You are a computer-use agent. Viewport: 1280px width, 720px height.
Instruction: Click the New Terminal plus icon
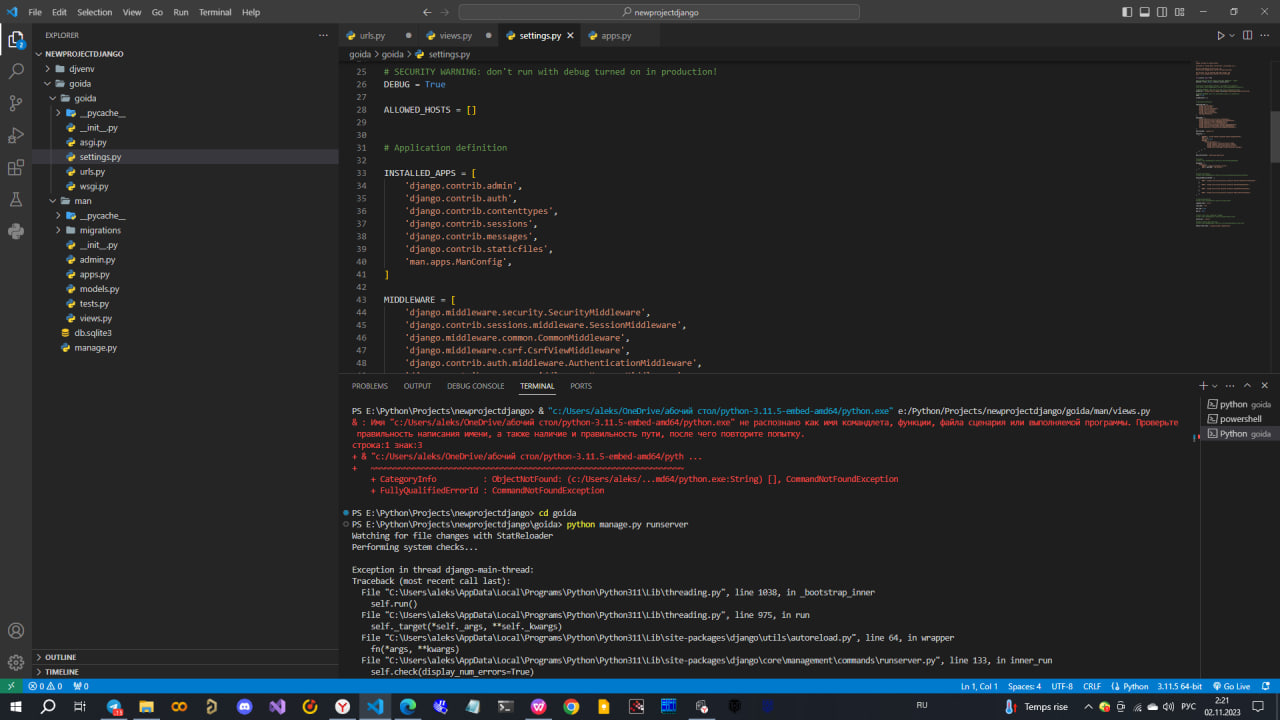pyautogui.click(x=1204, y=385)
